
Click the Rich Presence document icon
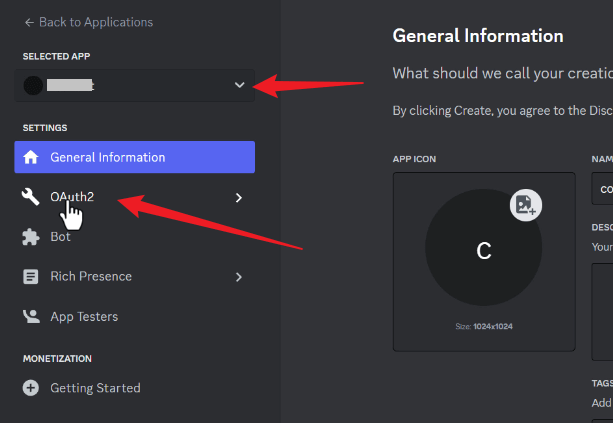click(x=31, y=277)
